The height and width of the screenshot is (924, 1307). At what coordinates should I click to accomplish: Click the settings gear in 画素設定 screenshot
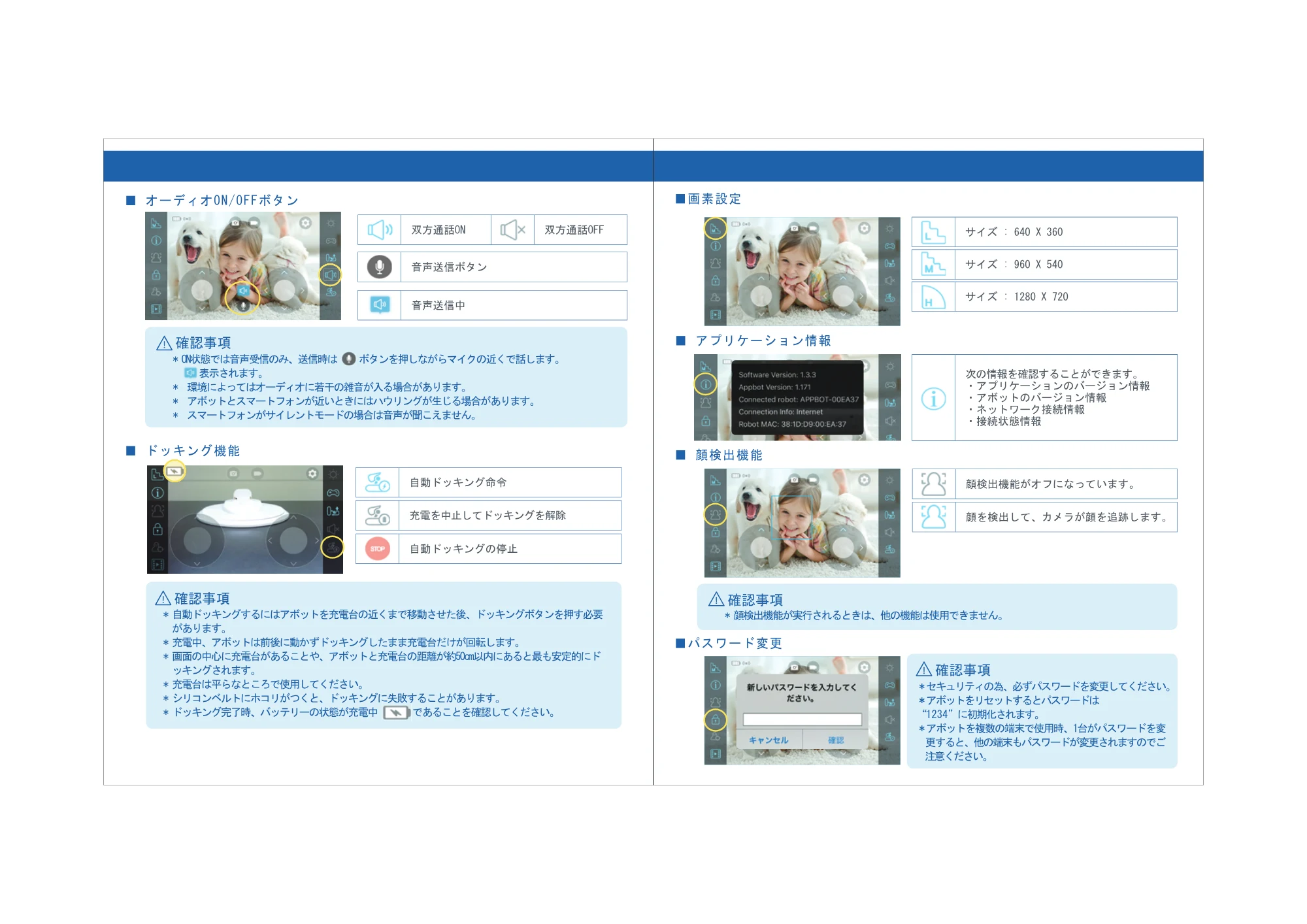[x=865, y=228]
